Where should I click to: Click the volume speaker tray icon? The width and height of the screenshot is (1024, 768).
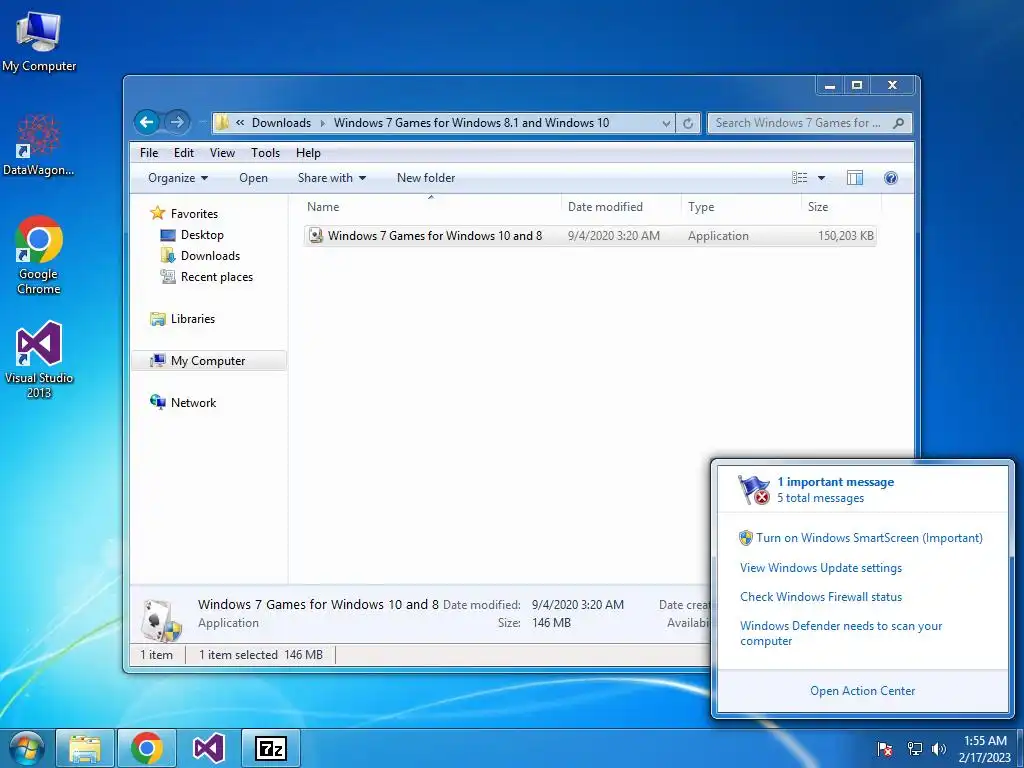click(x=939, y=748)
